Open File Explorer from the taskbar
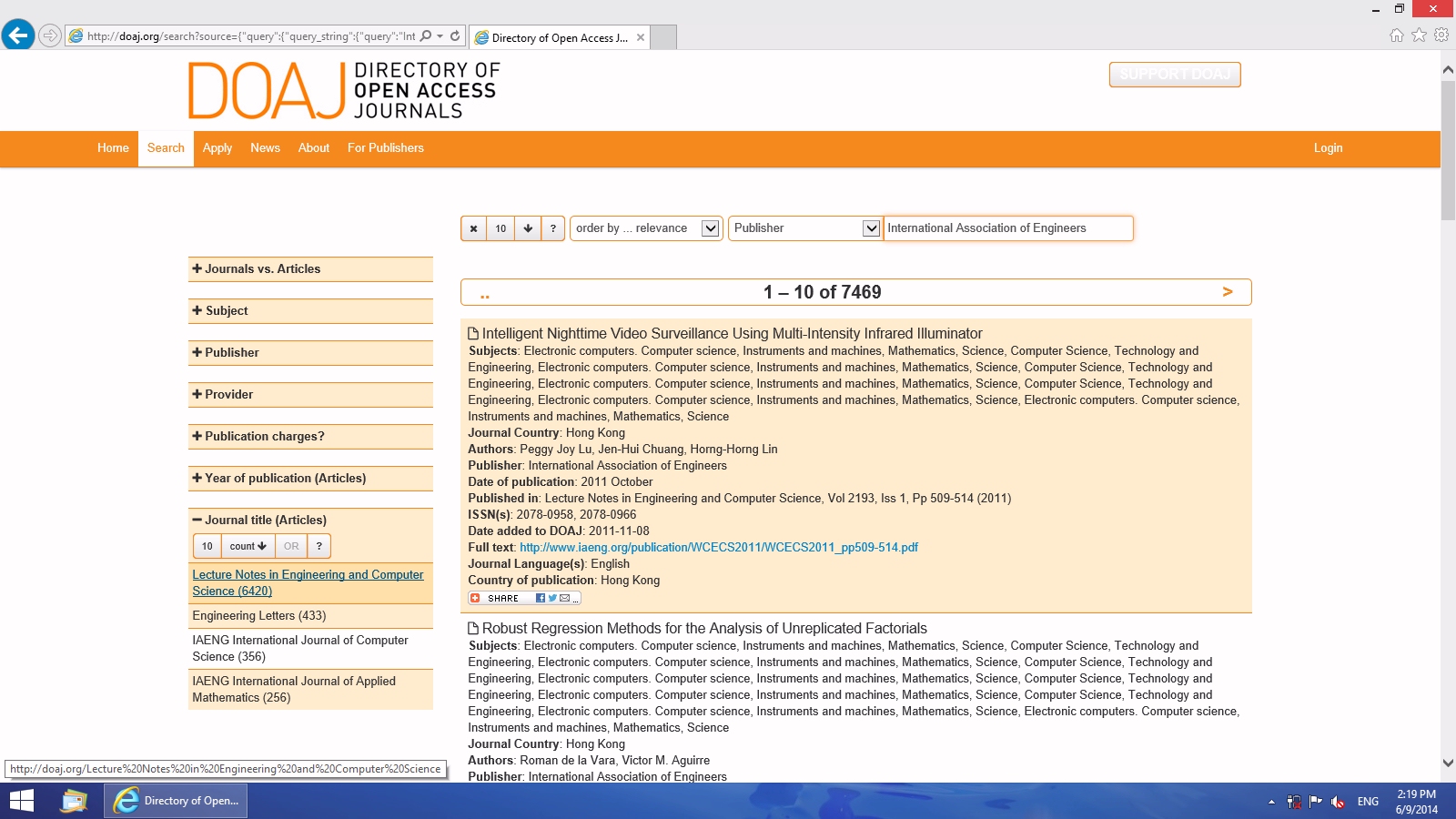The height and width of the screenshot is (819, 1456). point(74,801)
